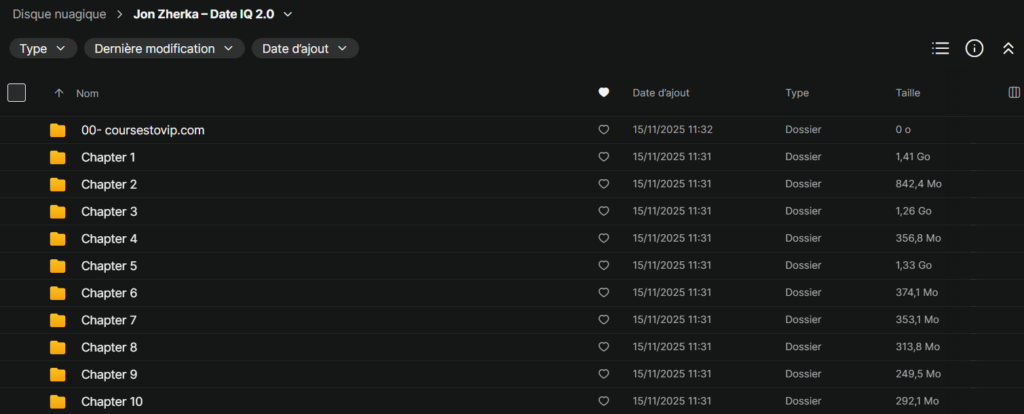
Task: Click the Chapter 1 folder icon
Action: tap(58, 158)
